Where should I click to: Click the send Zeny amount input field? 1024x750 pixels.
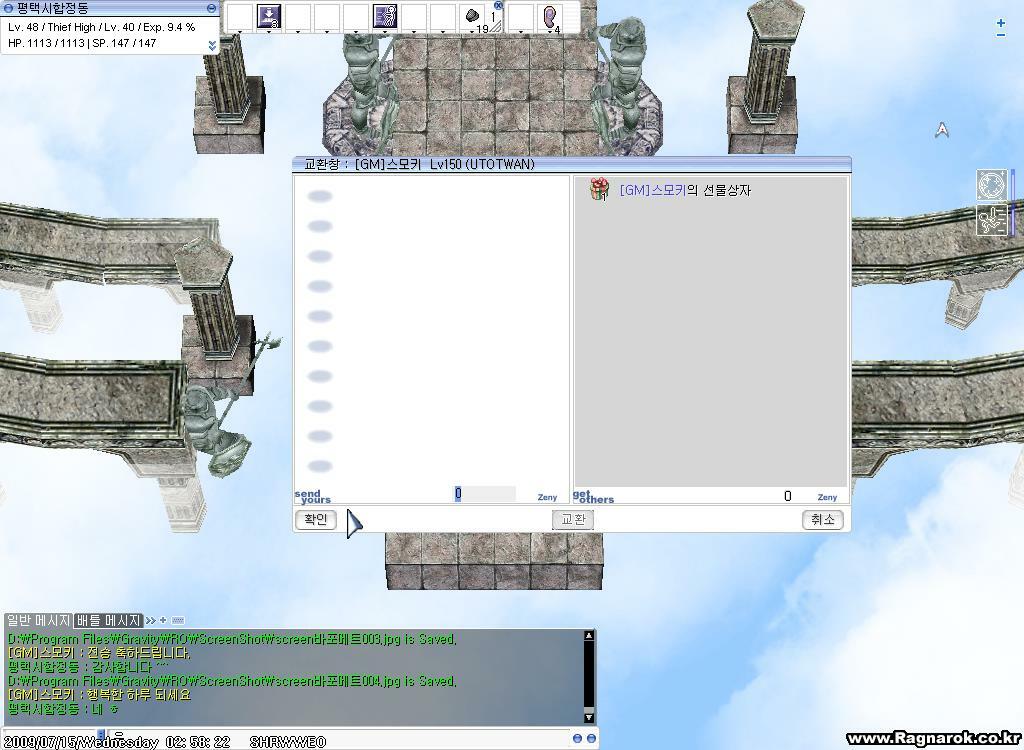pos(485,494)
